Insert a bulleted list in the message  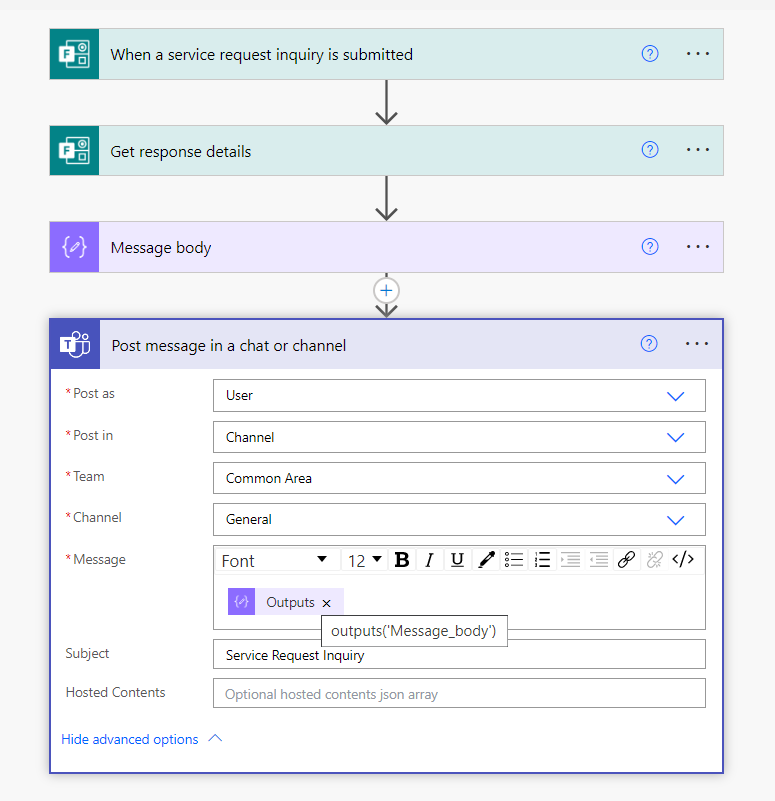pos(514,560)
